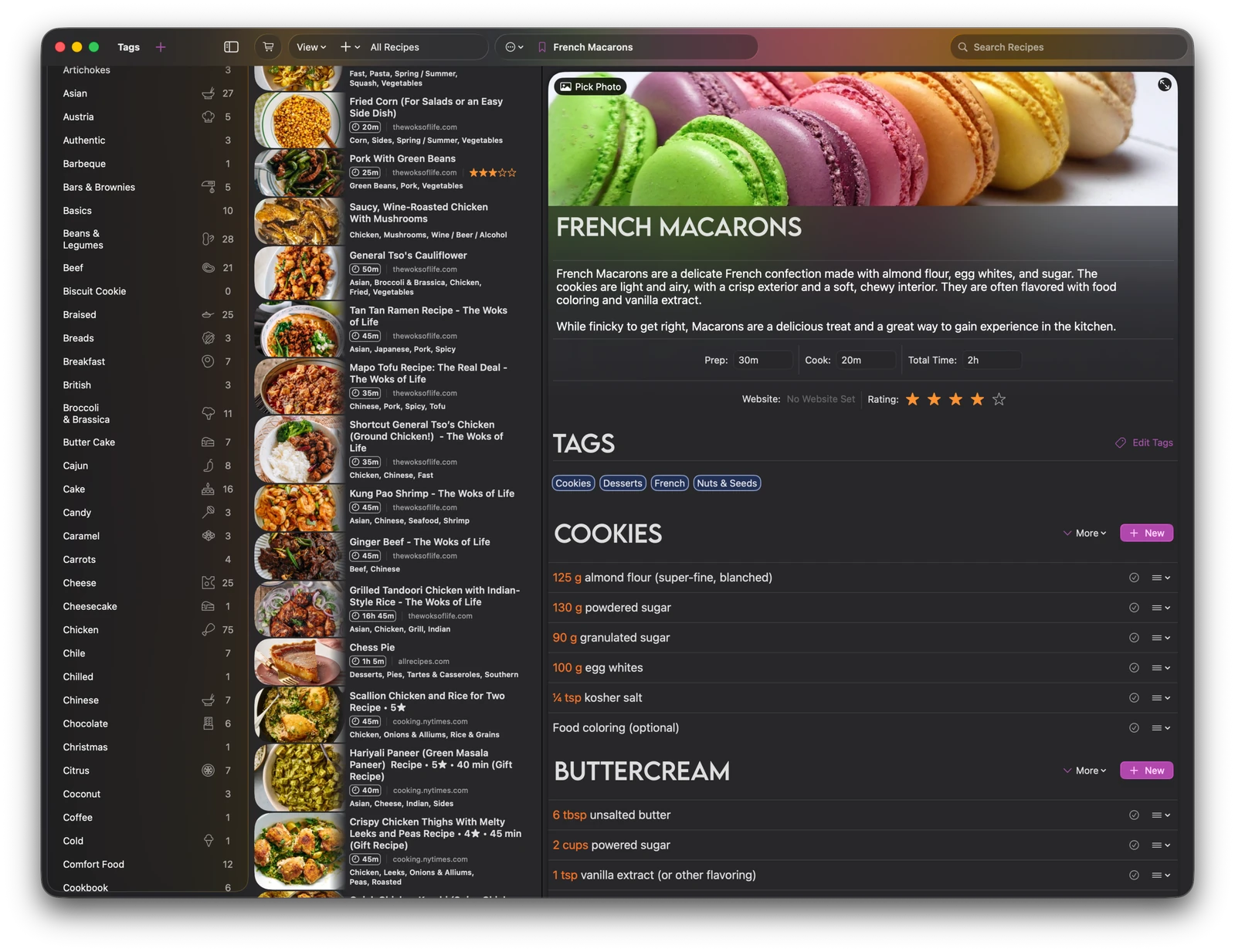The image size is (1235, 952).
Task: Click the Pick Photo button
Action: pos(591,86)
